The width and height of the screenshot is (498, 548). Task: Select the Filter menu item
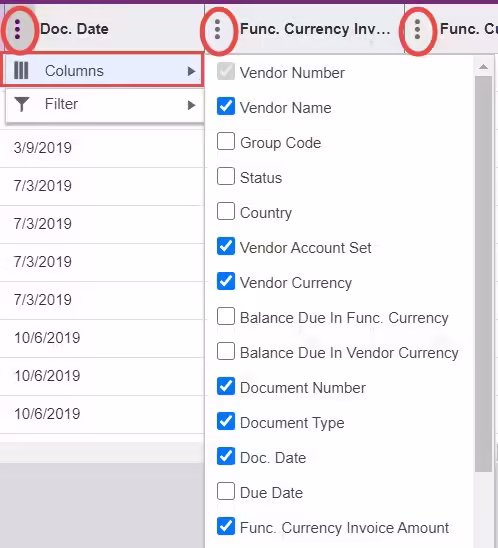click(x=103, y=104)
